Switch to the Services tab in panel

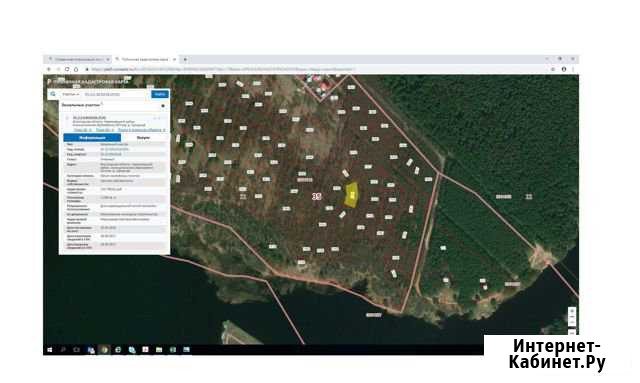[143, 138]
